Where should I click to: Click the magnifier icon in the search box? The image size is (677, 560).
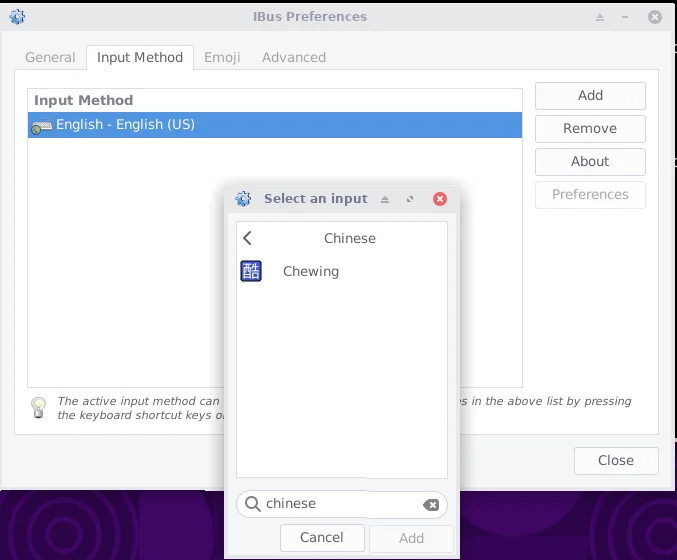click(x=252, y=504)
